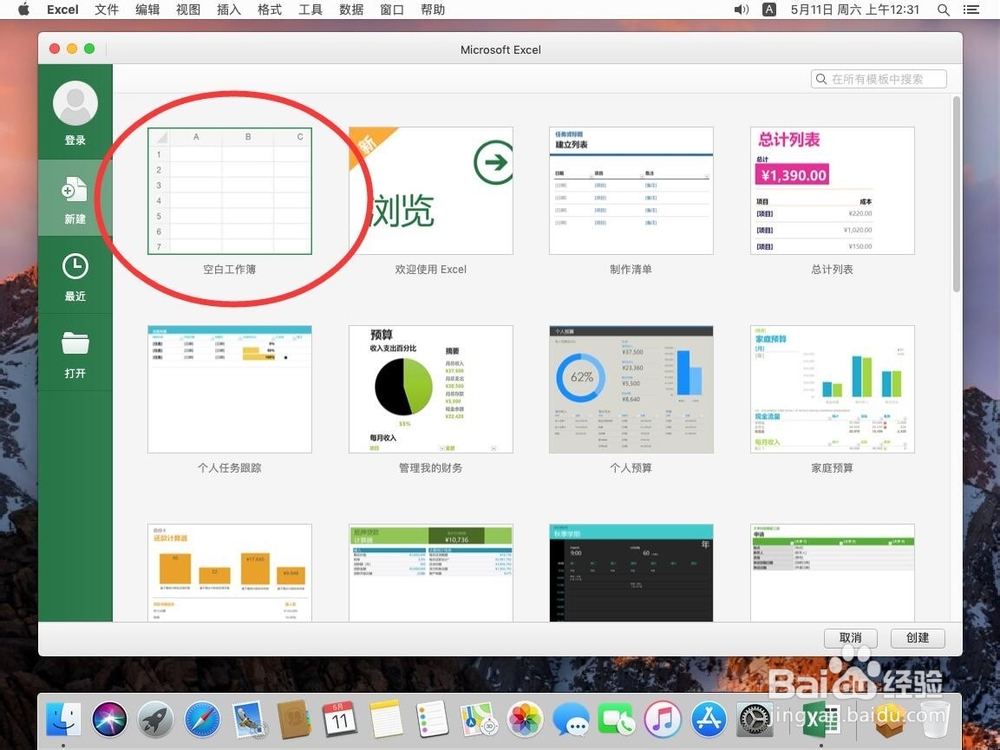Viewport: 1000px width, 750px height.
Task: Select the 新建 sidebar item
Action: point(75,198)
